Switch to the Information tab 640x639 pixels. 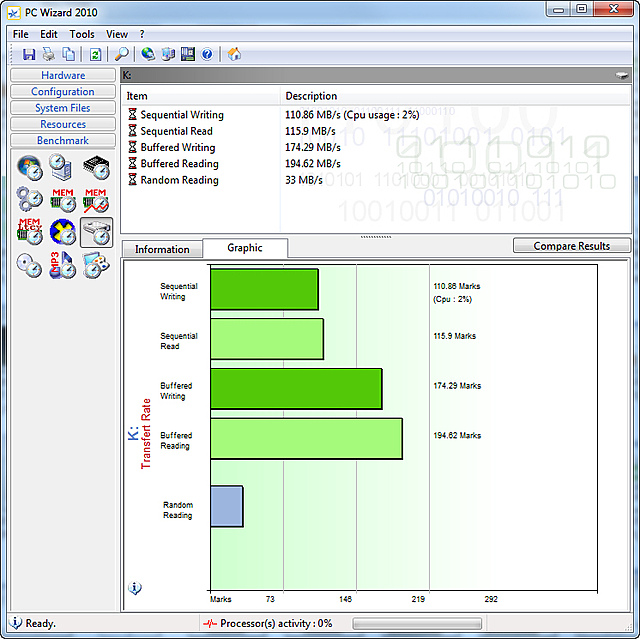pos(162,249)
